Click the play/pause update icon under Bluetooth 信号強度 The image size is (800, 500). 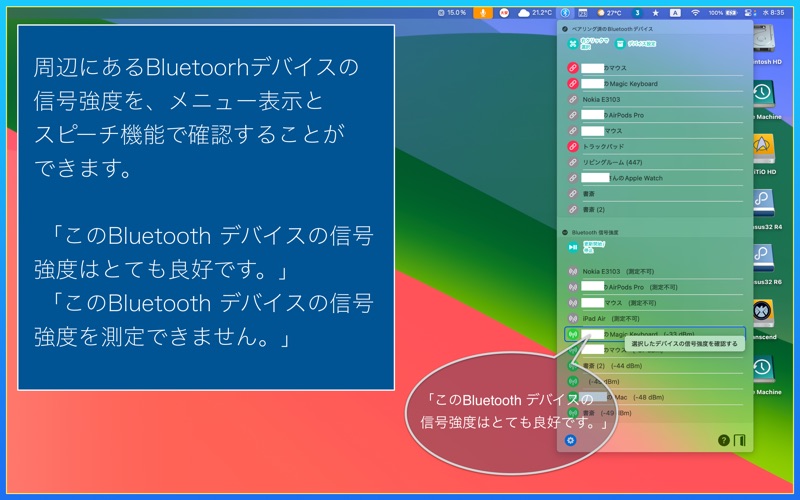click(572, 247)
